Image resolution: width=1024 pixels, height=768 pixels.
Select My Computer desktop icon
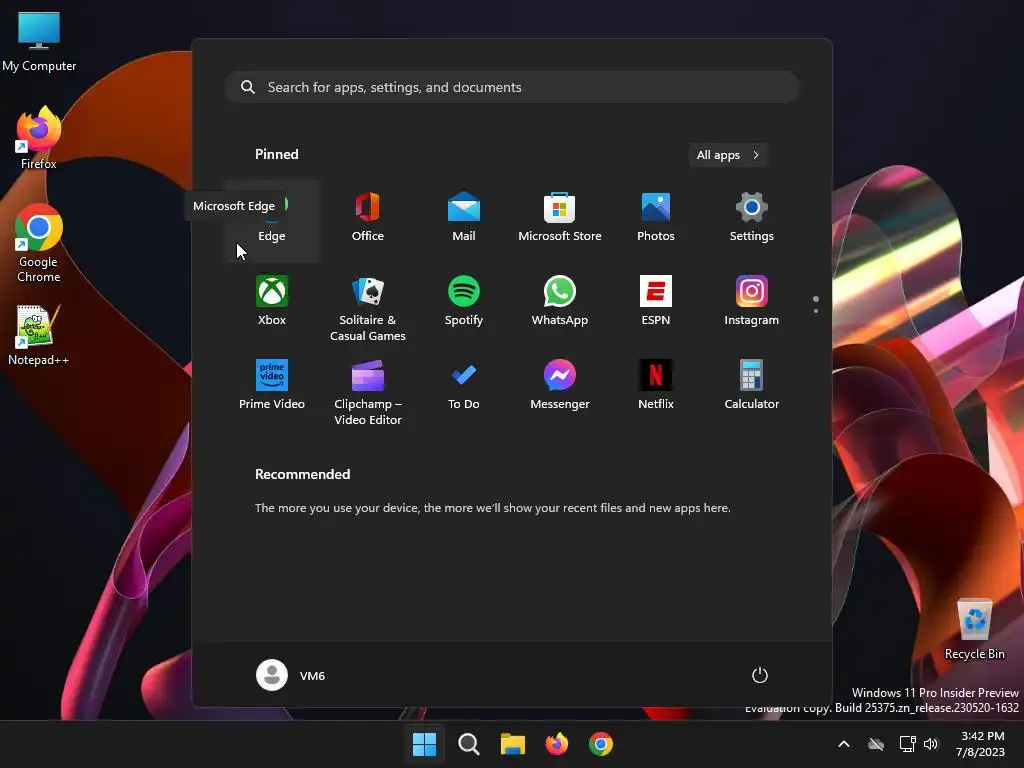(39, 40)
